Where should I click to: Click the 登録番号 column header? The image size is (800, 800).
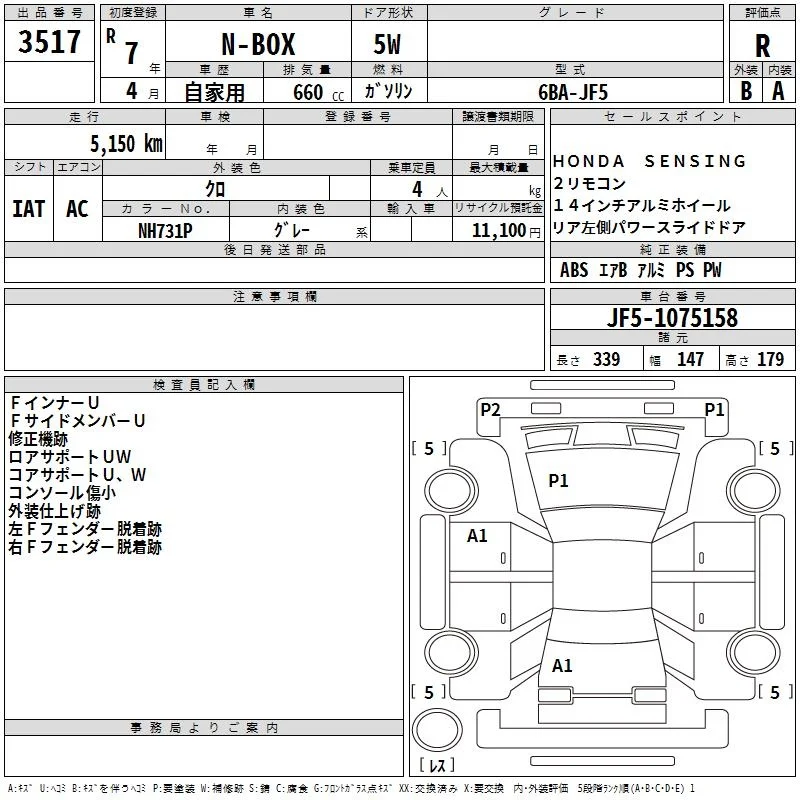pyautogui.click(x=358, y=116)
